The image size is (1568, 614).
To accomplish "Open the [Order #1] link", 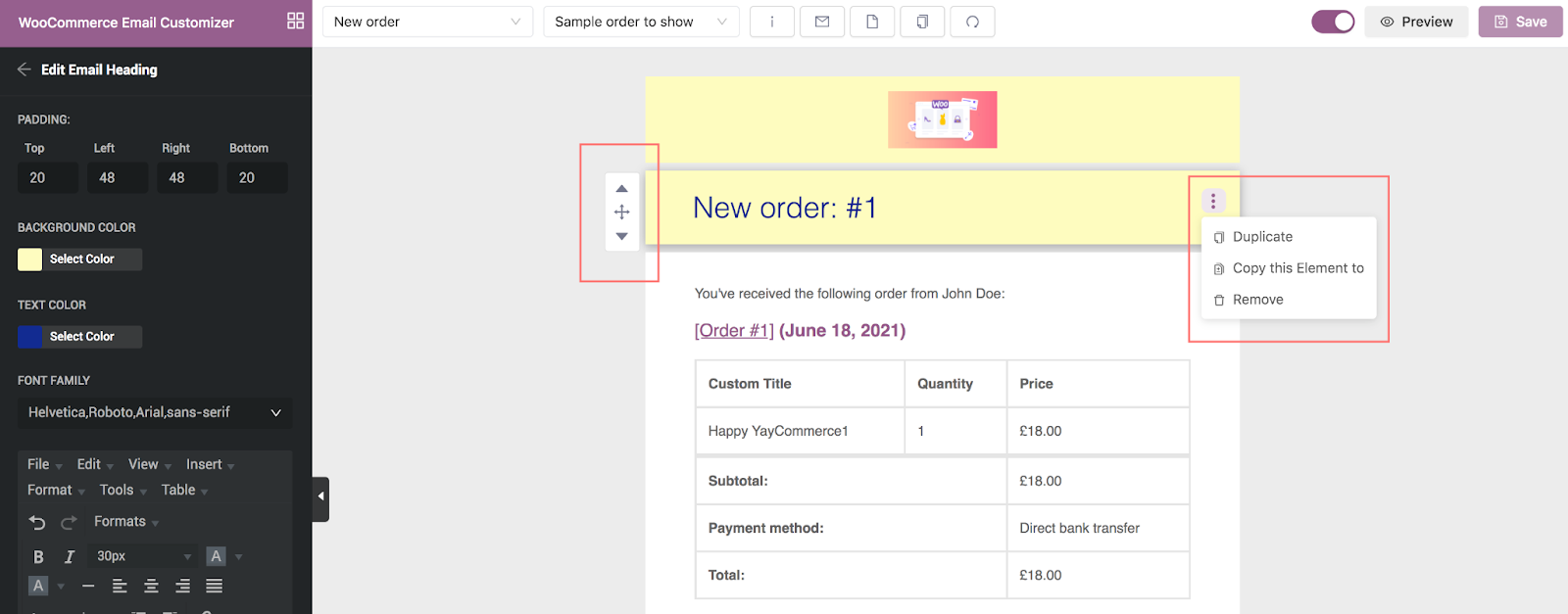I will [734, 331].
